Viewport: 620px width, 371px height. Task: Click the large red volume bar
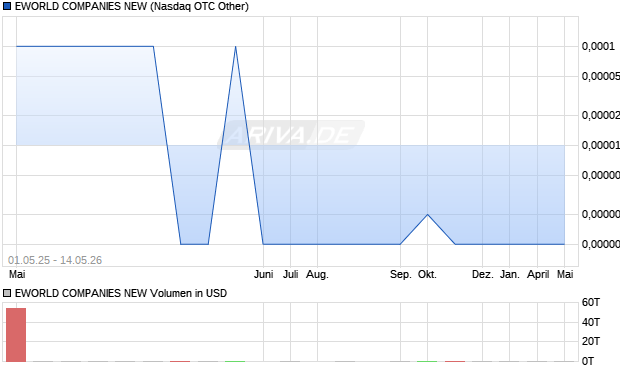(16, 335)
